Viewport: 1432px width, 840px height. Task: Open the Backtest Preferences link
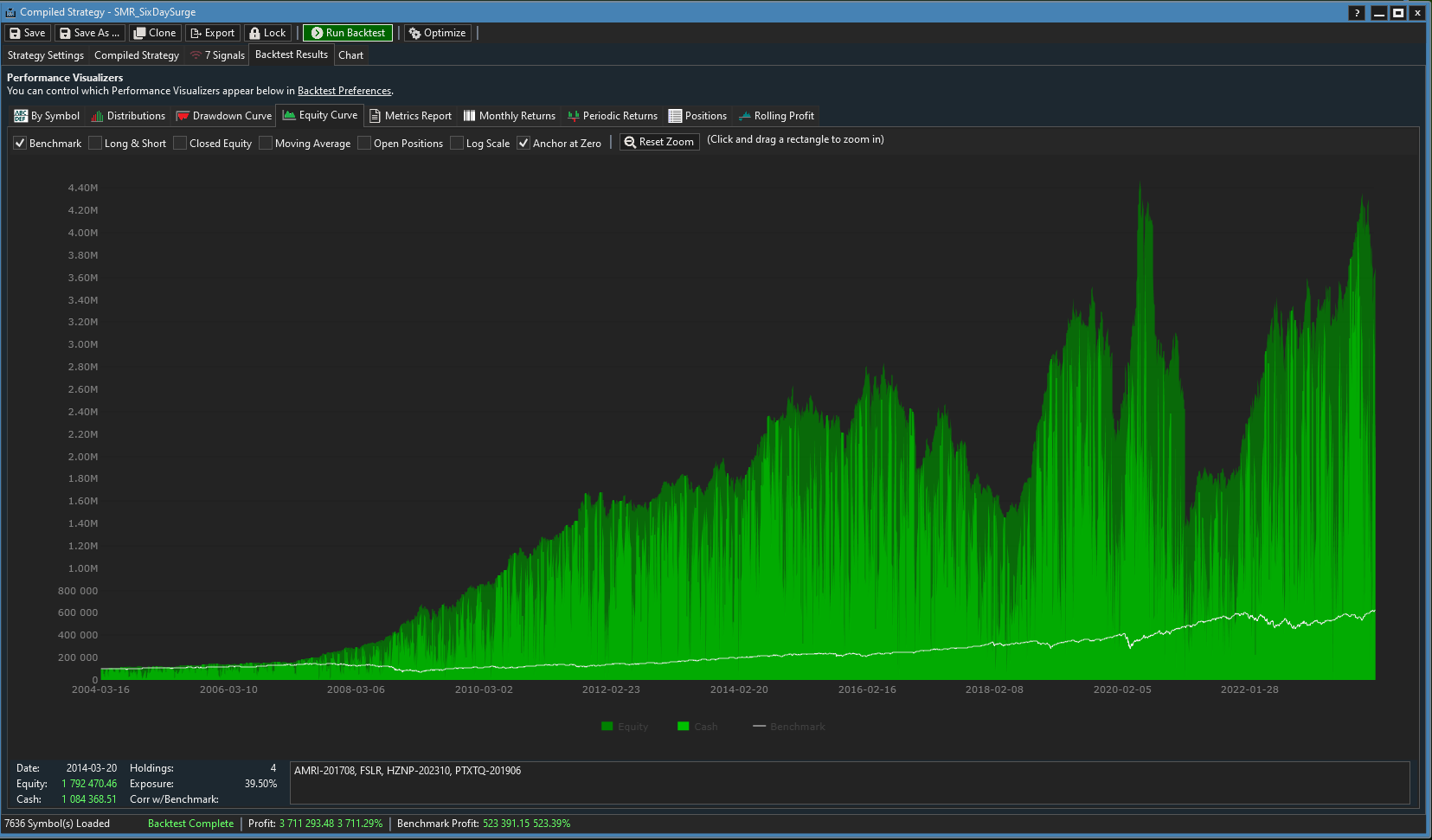coord(344,91)
